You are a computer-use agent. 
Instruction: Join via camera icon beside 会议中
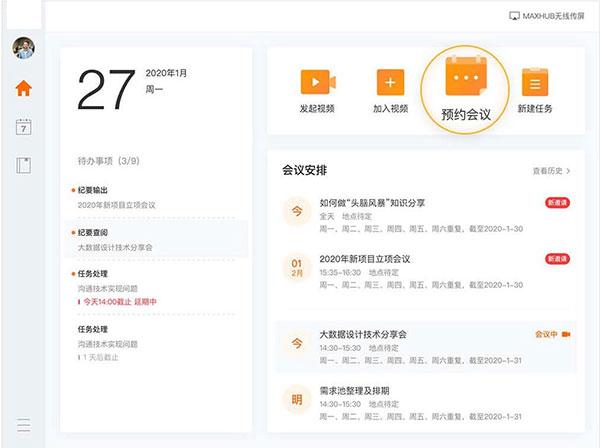(566, 334)
